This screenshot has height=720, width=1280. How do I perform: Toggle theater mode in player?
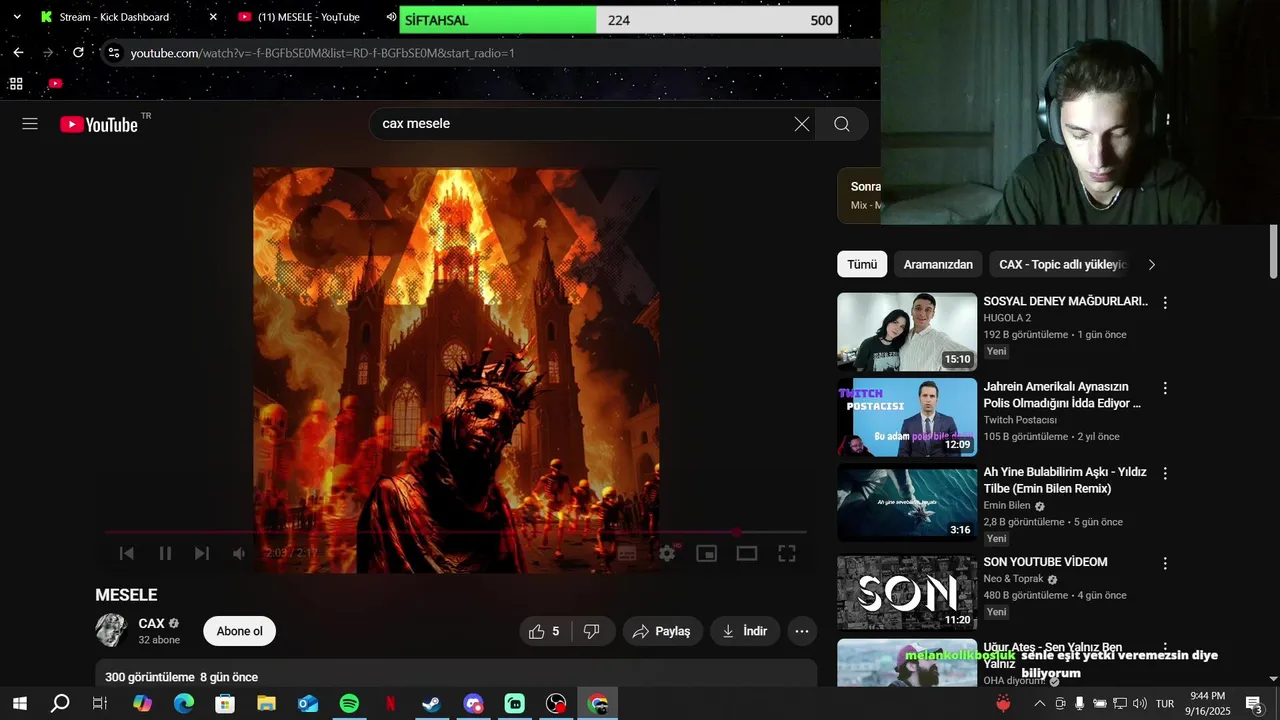(x=747, y=553)
